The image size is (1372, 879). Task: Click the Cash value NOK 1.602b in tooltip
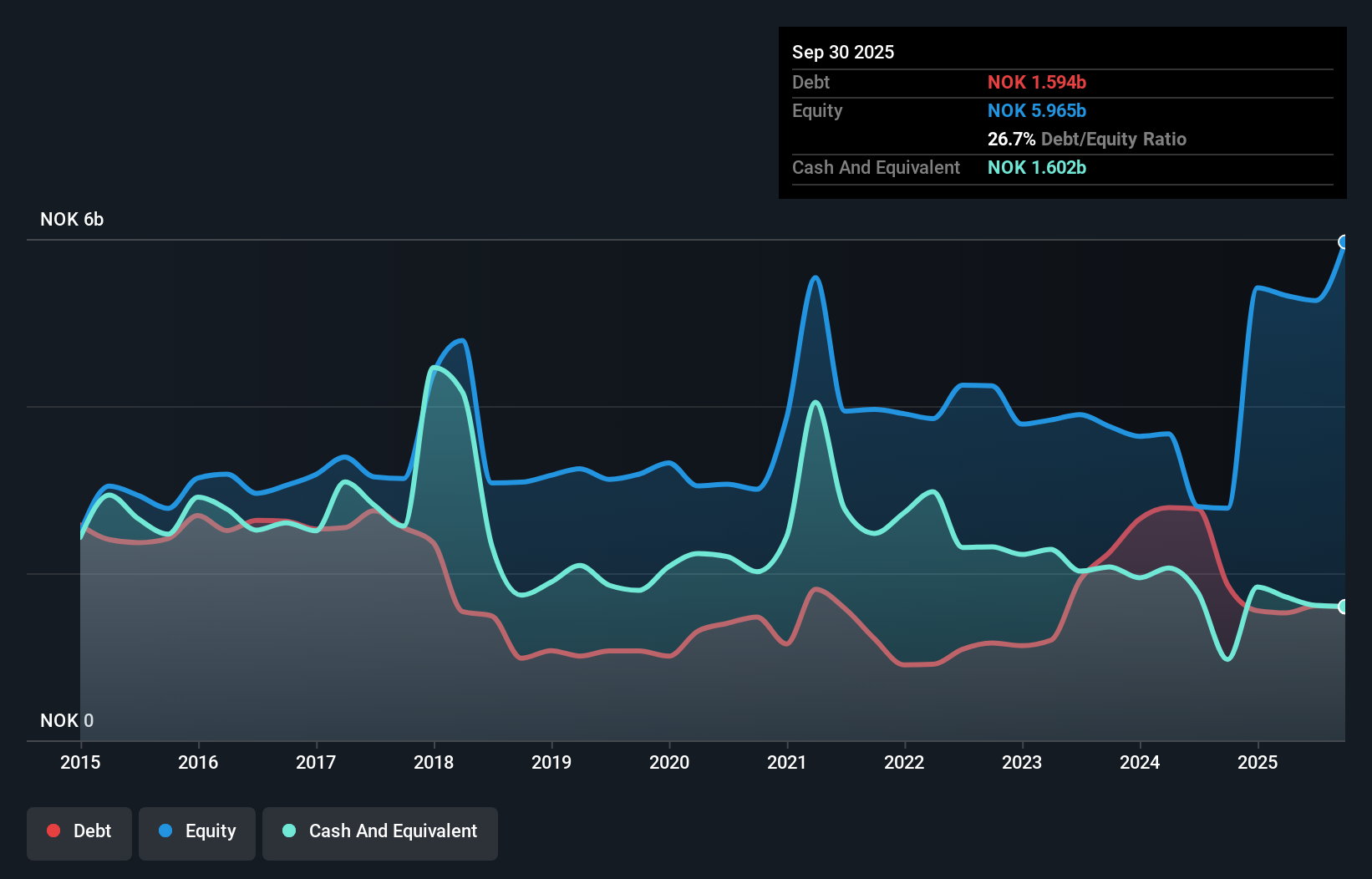click(1036, 167)
